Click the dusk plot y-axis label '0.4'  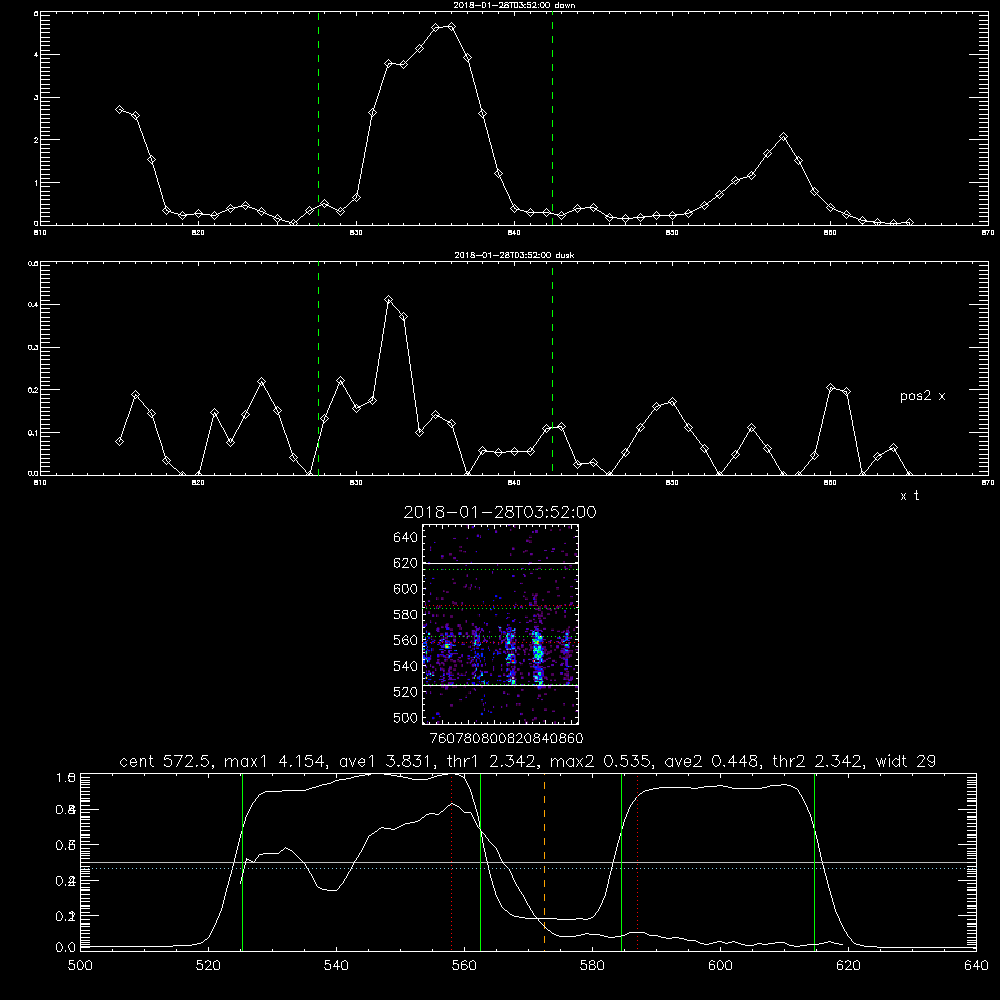coord(33,305)
